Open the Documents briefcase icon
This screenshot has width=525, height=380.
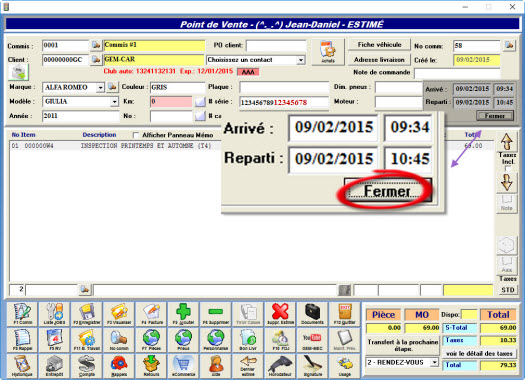(x=312, y=314)
